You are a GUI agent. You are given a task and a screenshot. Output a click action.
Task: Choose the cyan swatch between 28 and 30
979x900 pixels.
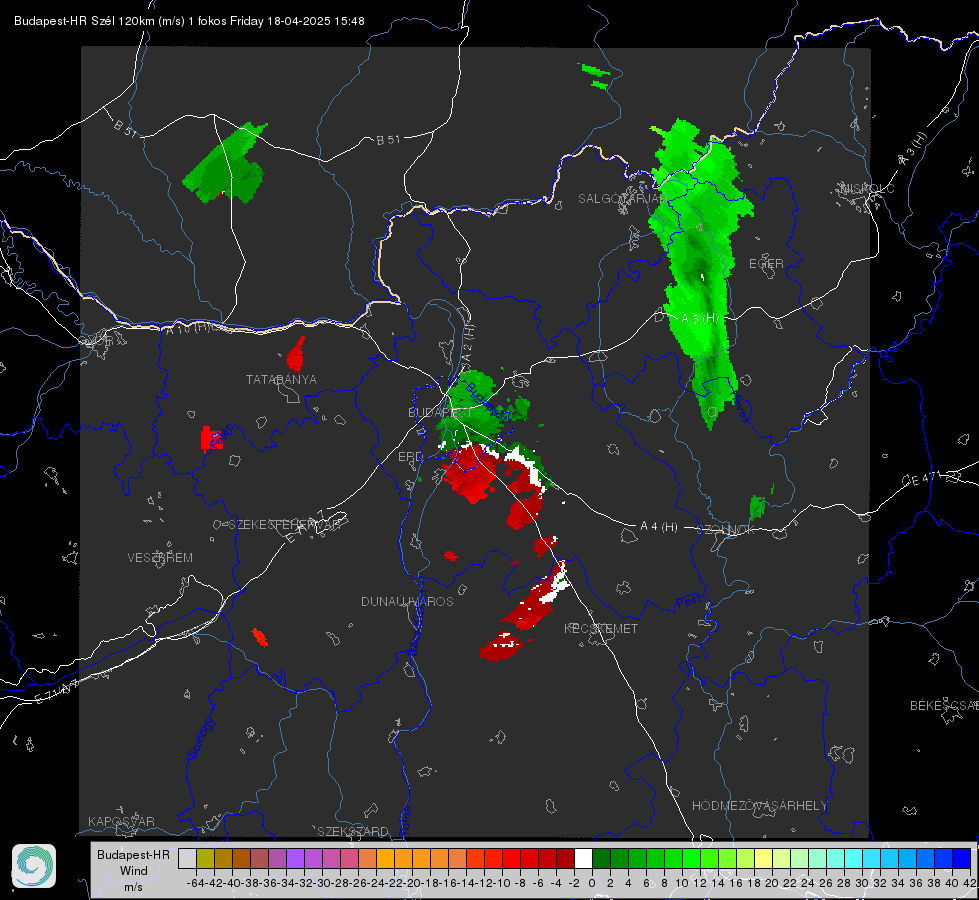coord(854,858)
